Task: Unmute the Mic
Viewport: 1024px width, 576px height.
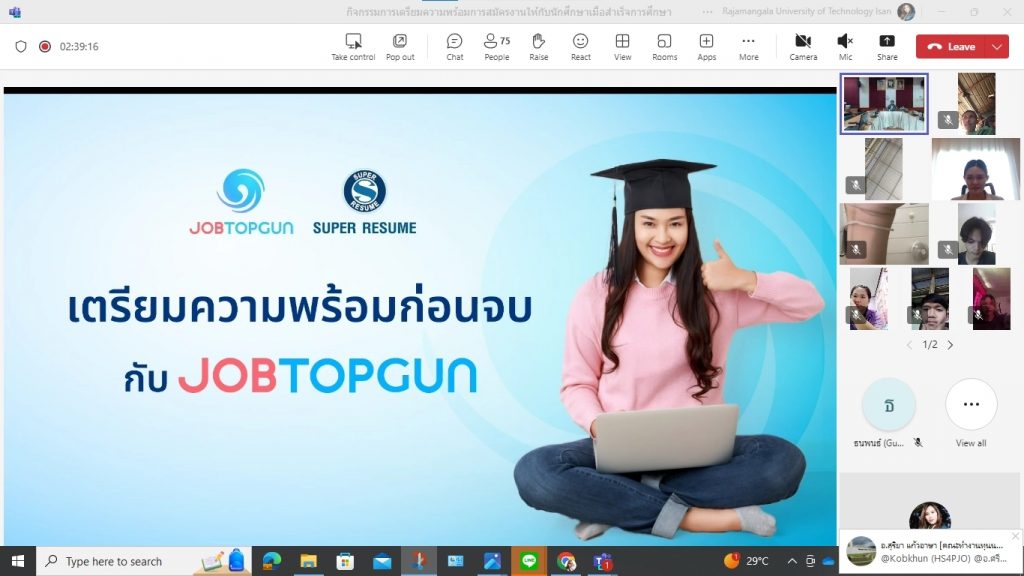Action: click(x=845, y=46)
